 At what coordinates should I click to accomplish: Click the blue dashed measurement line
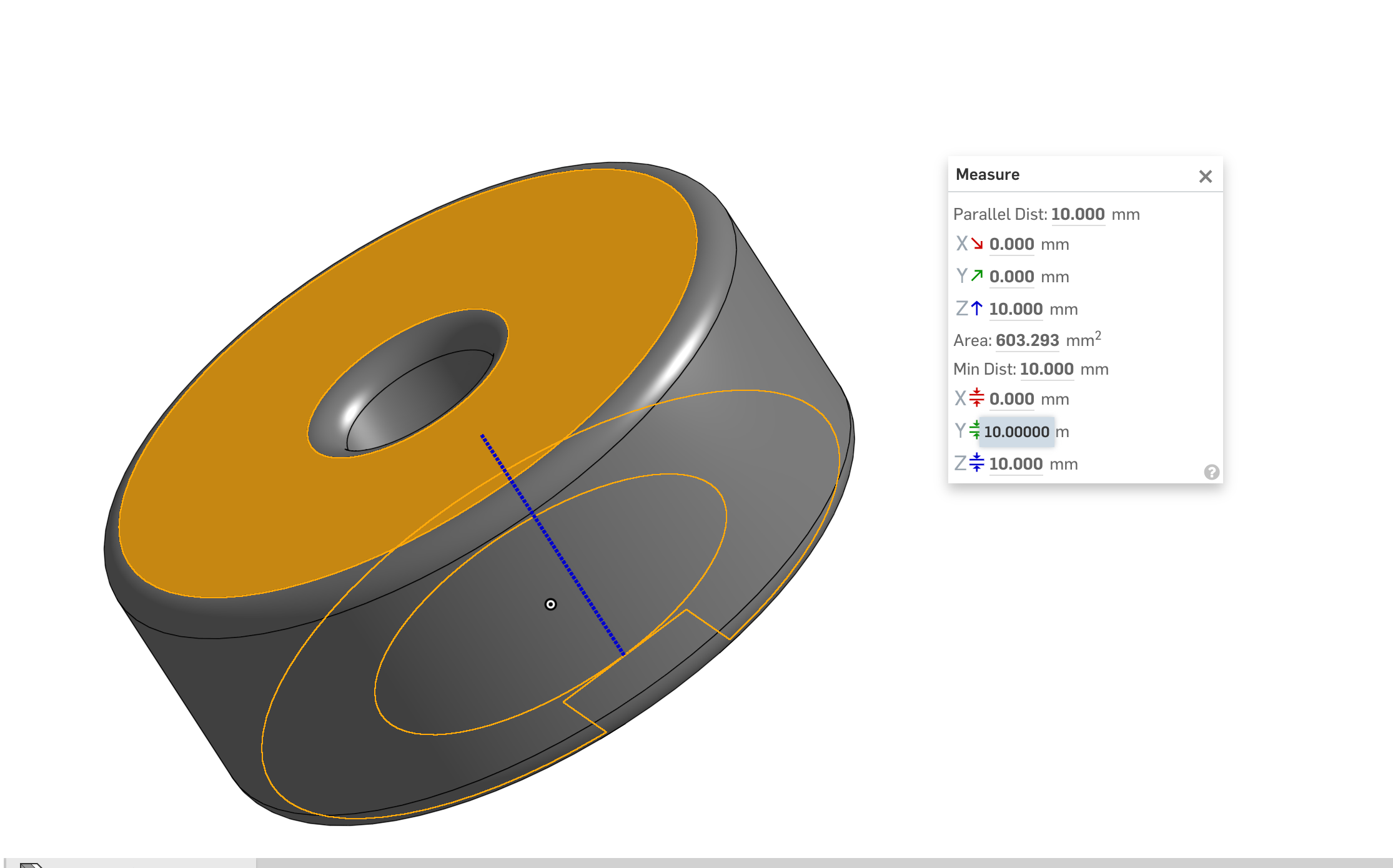tap(553, 545)
